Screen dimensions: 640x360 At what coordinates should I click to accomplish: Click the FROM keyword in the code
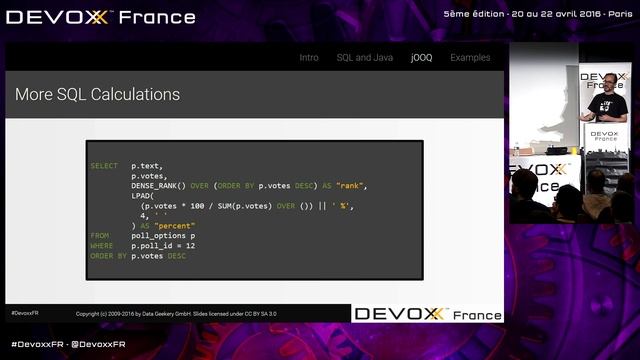pyautogui.click(x=100, y=236)
